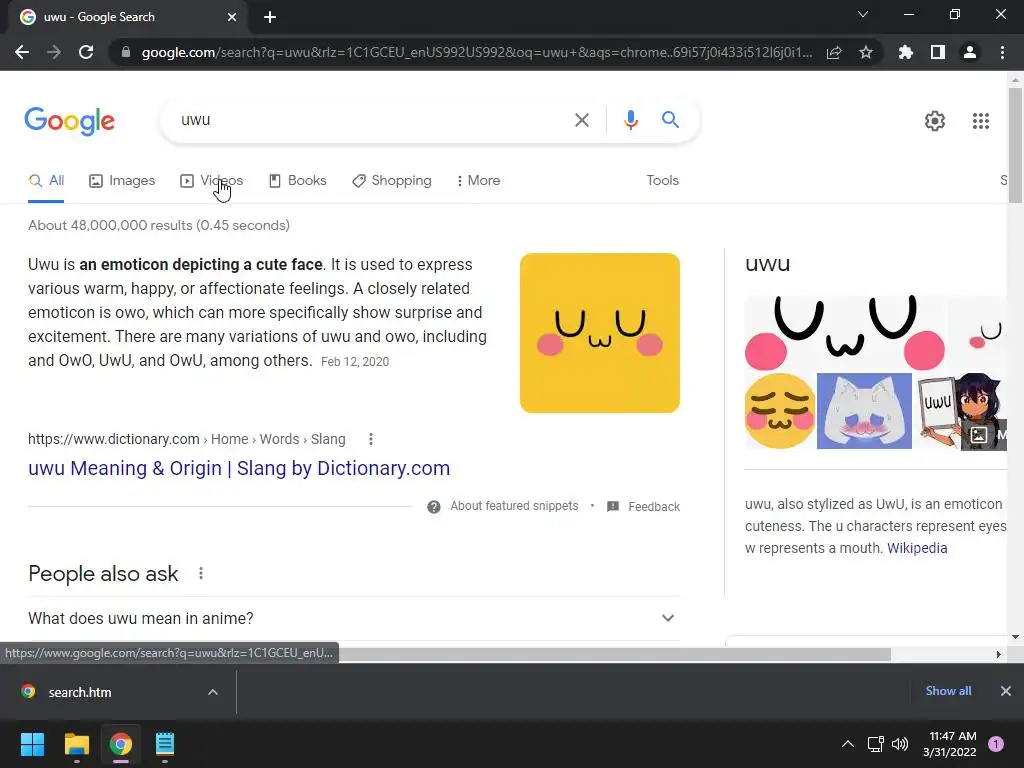Go forward with the browser forward arrow
This screenshot has height=768, width=1024.
pyautogui.click(x=54, y=52)
